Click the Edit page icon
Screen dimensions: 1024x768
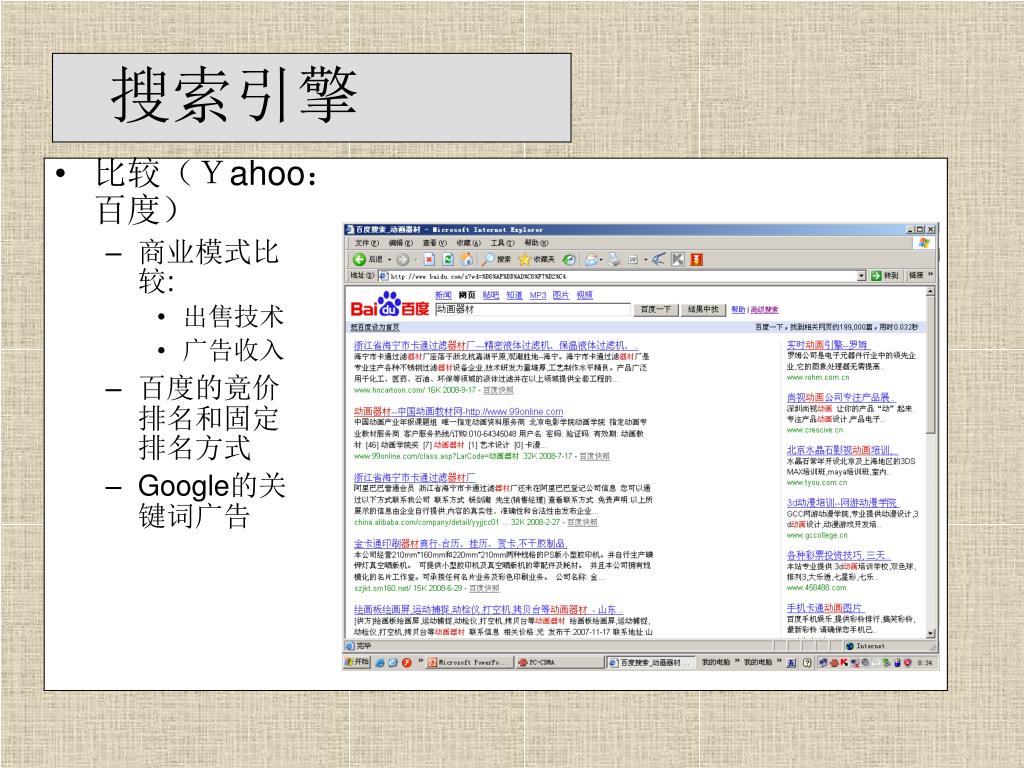point(633,259)
